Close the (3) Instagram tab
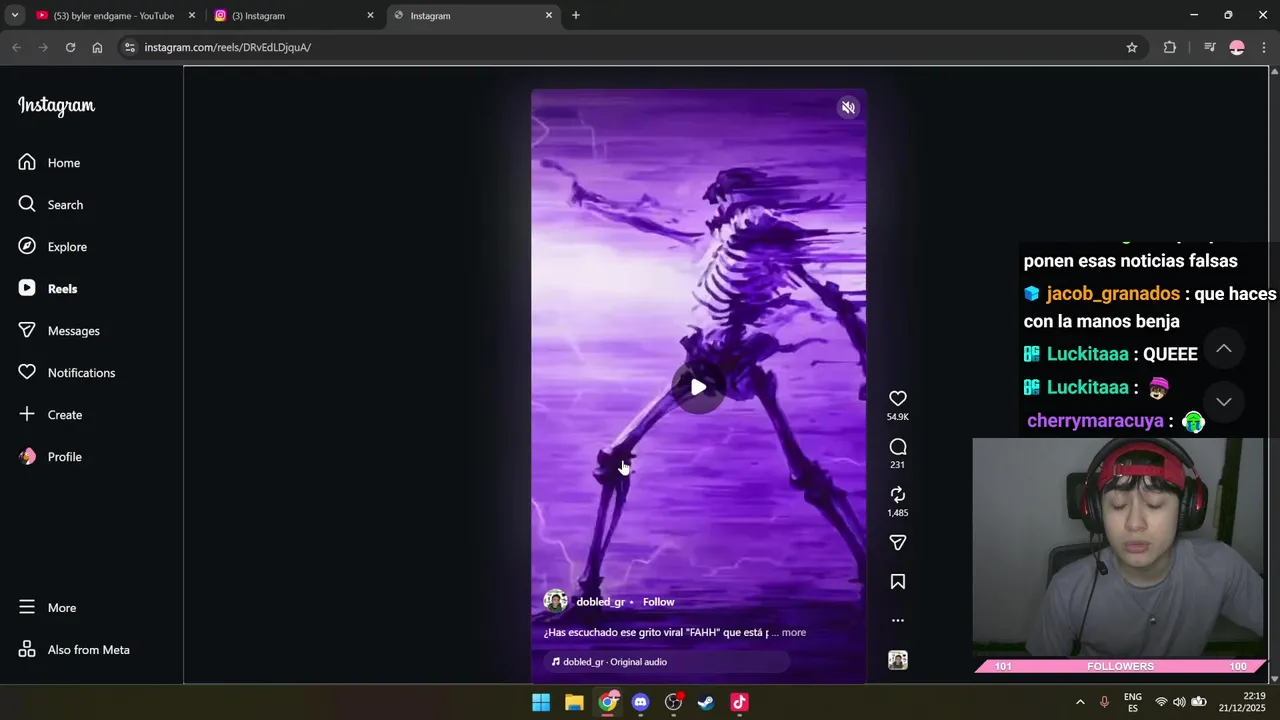Image resolution: width=1280 pixels, height=720 pixels. [x=370, y=15]
